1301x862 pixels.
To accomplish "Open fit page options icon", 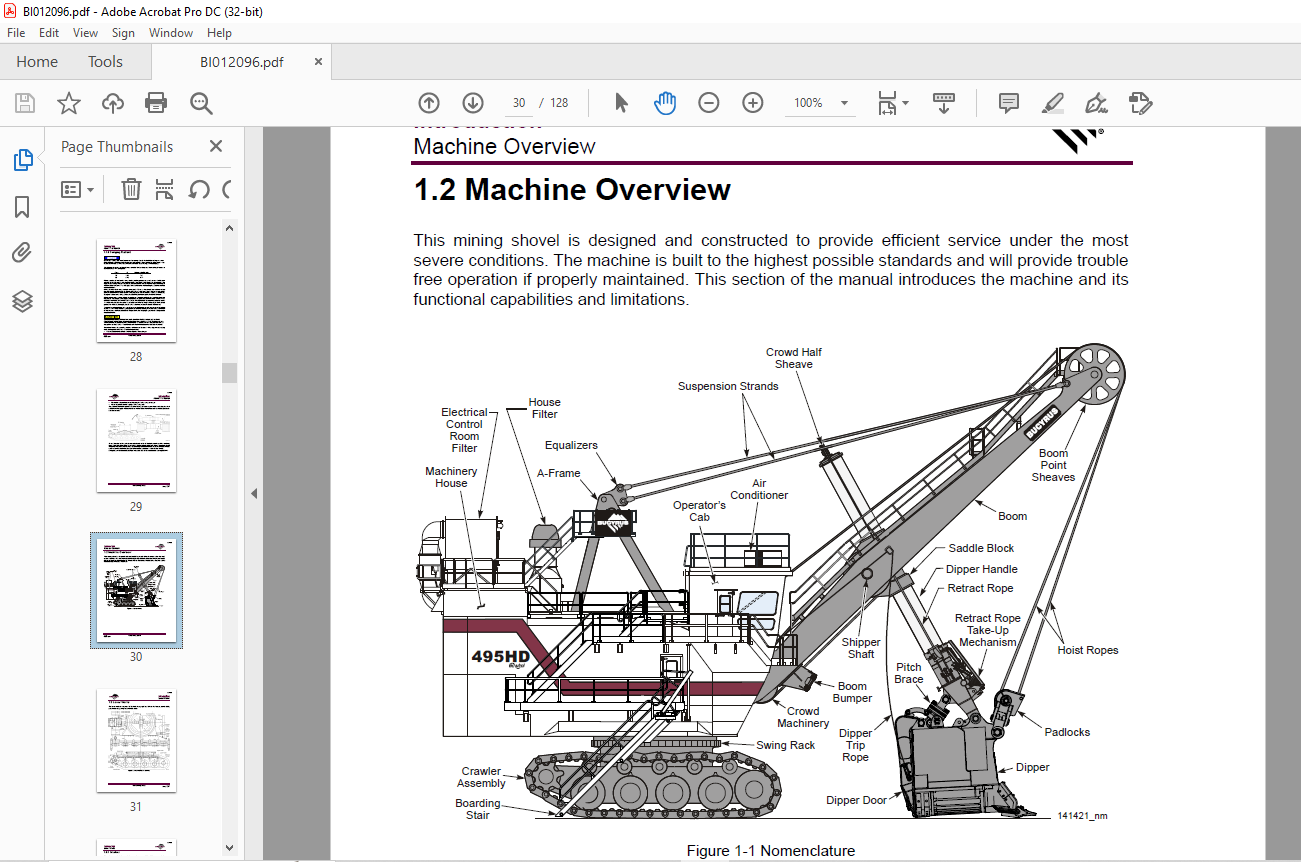I will pos(892,103).
